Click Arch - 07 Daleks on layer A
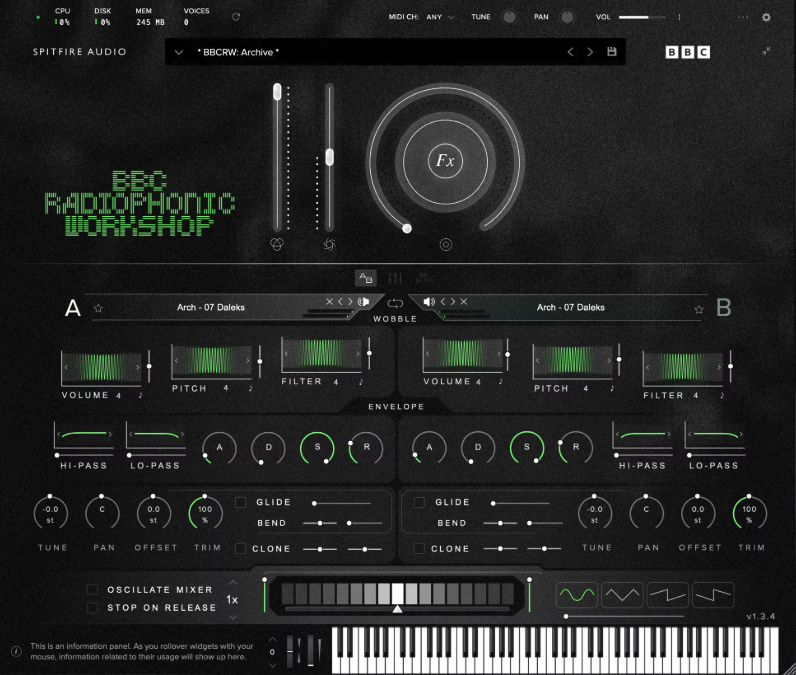 [x=211, y=308]
